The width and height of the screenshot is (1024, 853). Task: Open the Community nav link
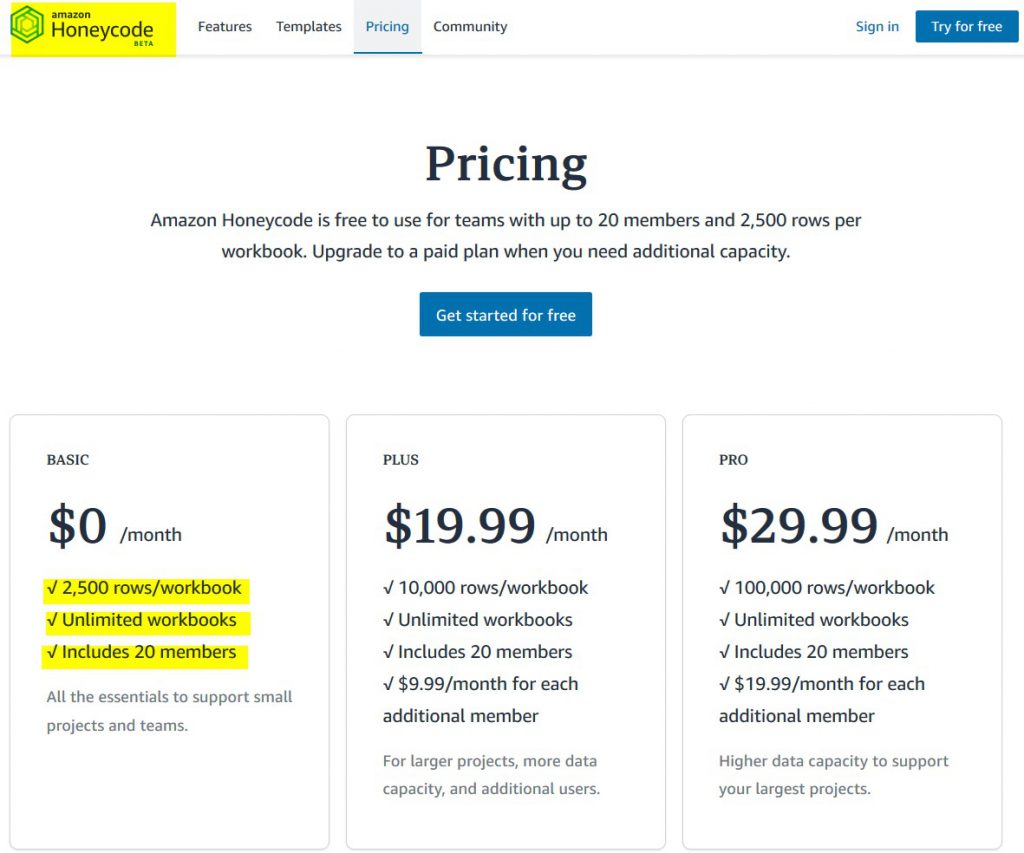tap(470, 27)
